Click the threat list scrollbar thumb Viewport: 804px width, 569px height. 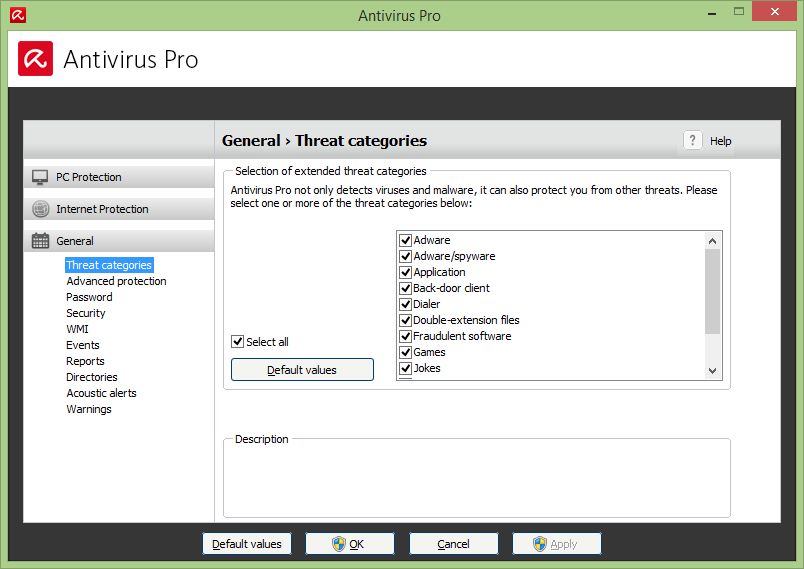click(x=712, y=291)
